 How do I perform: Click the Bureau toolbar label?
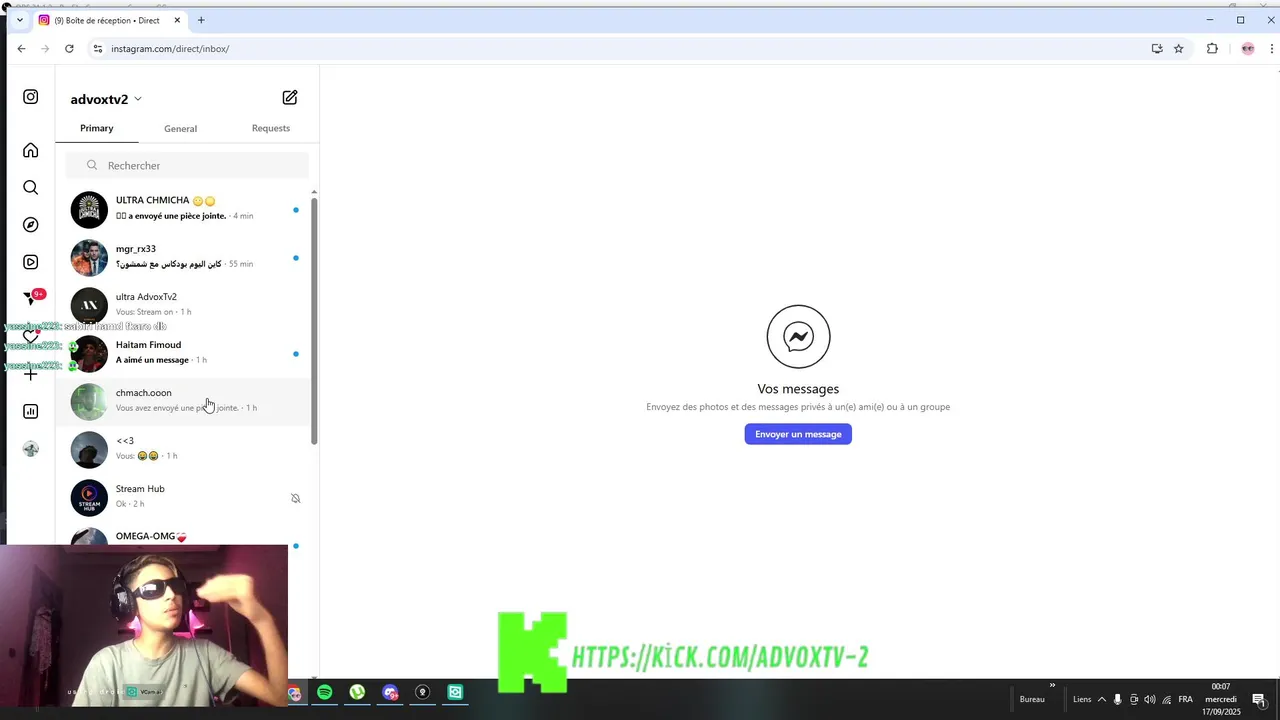1032,699
